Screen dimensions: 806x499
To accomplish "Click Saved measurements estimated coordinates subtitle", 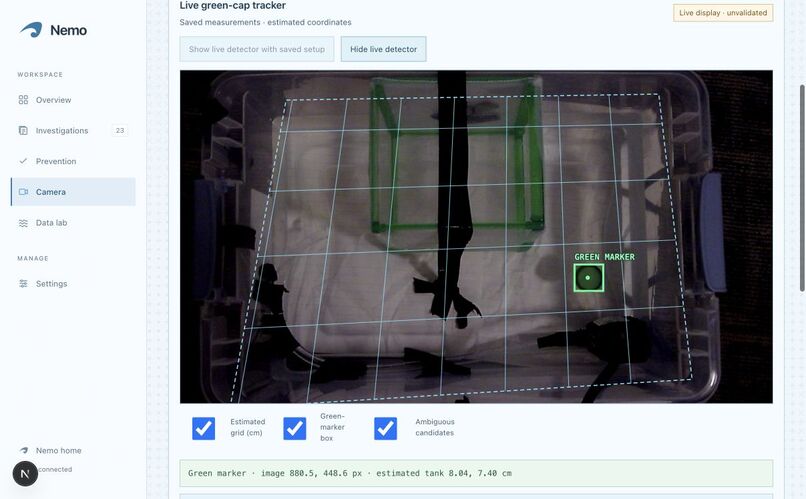I will 265,22.
